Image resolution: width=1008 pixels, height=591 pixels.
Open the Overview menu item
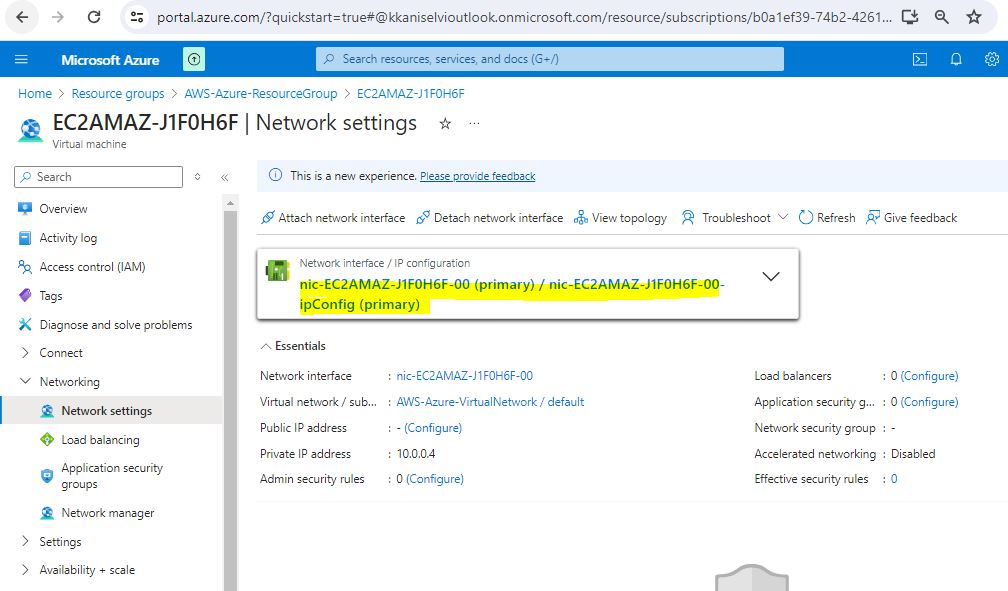(x=63, y=209)
